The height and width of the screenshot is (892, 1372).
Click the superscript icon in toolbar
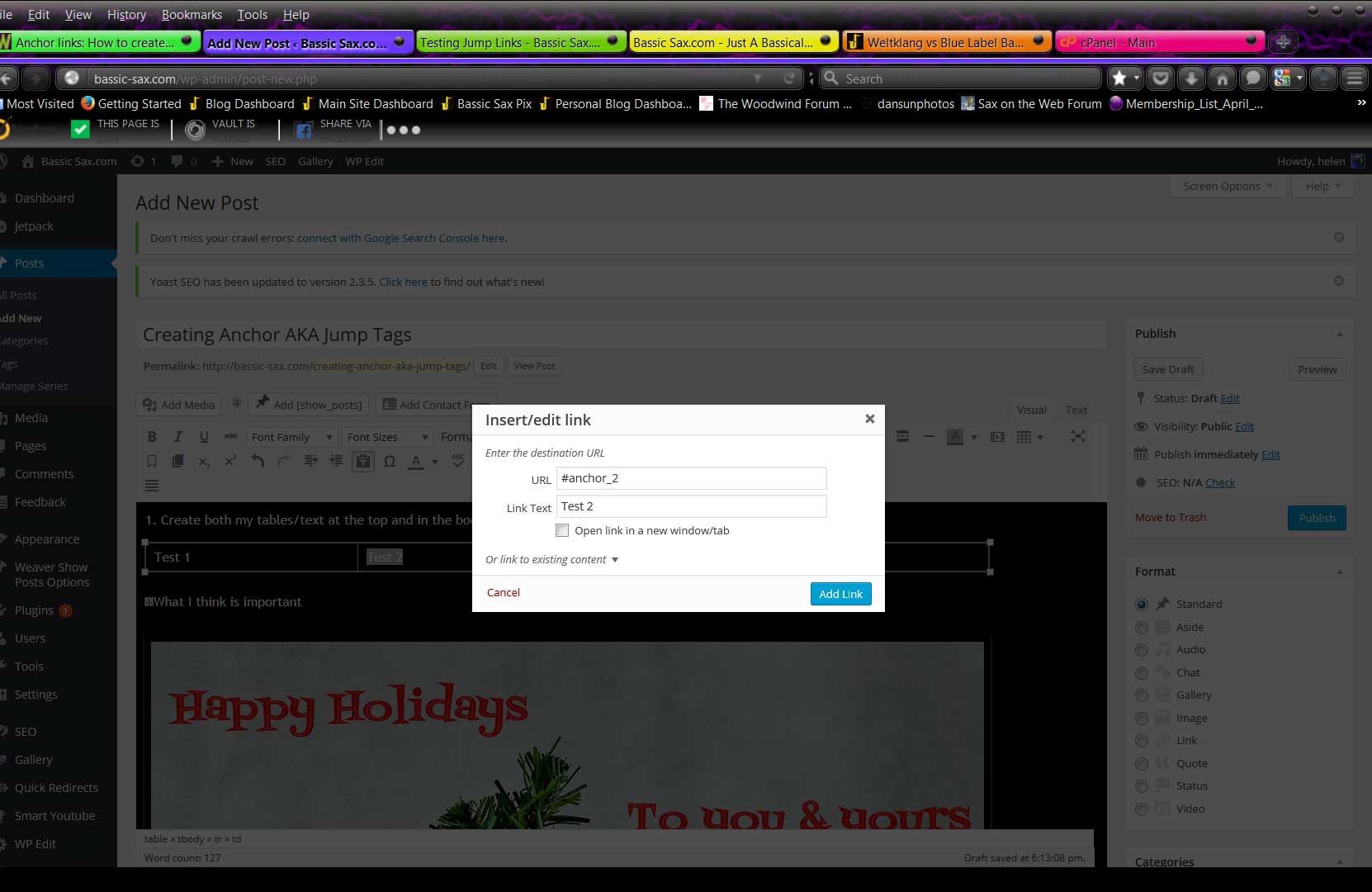230,462
